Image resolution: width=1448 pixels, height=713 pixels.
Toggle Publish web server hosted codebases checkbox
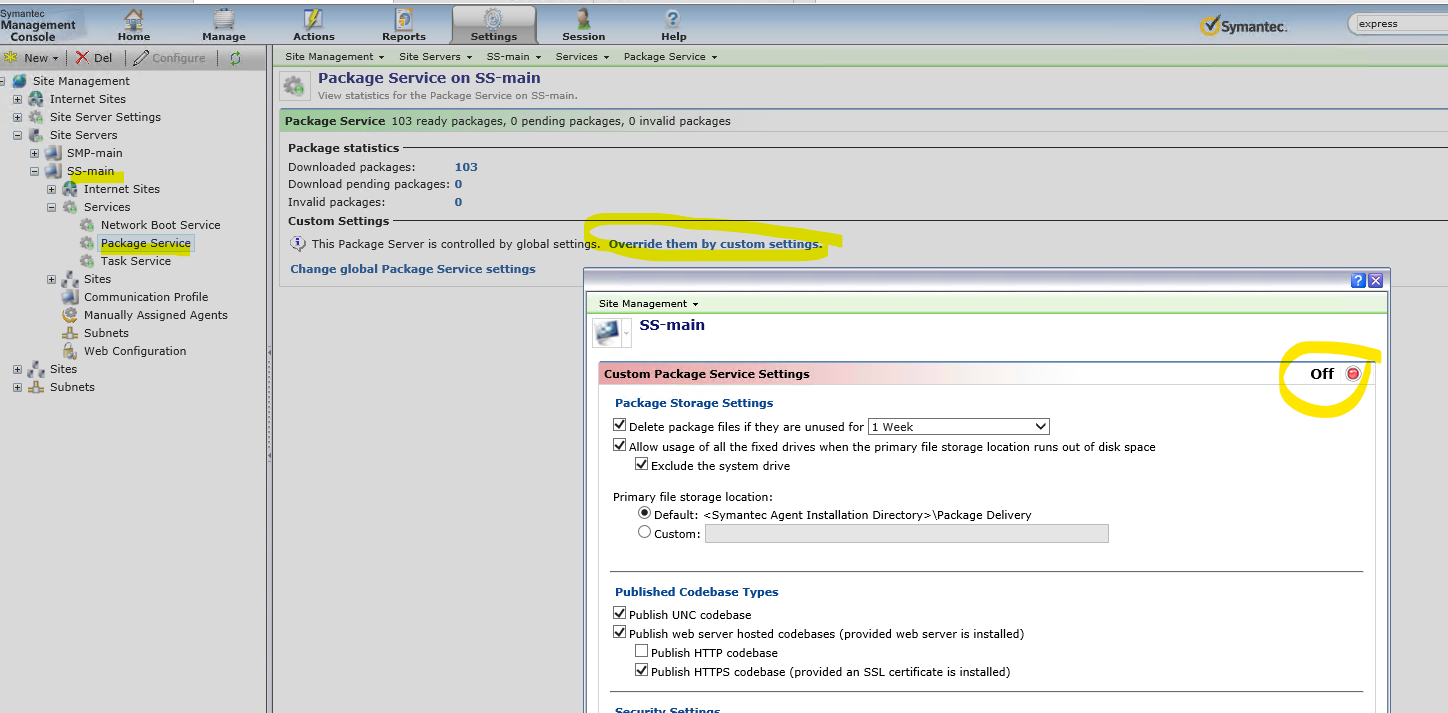[620, 632]
